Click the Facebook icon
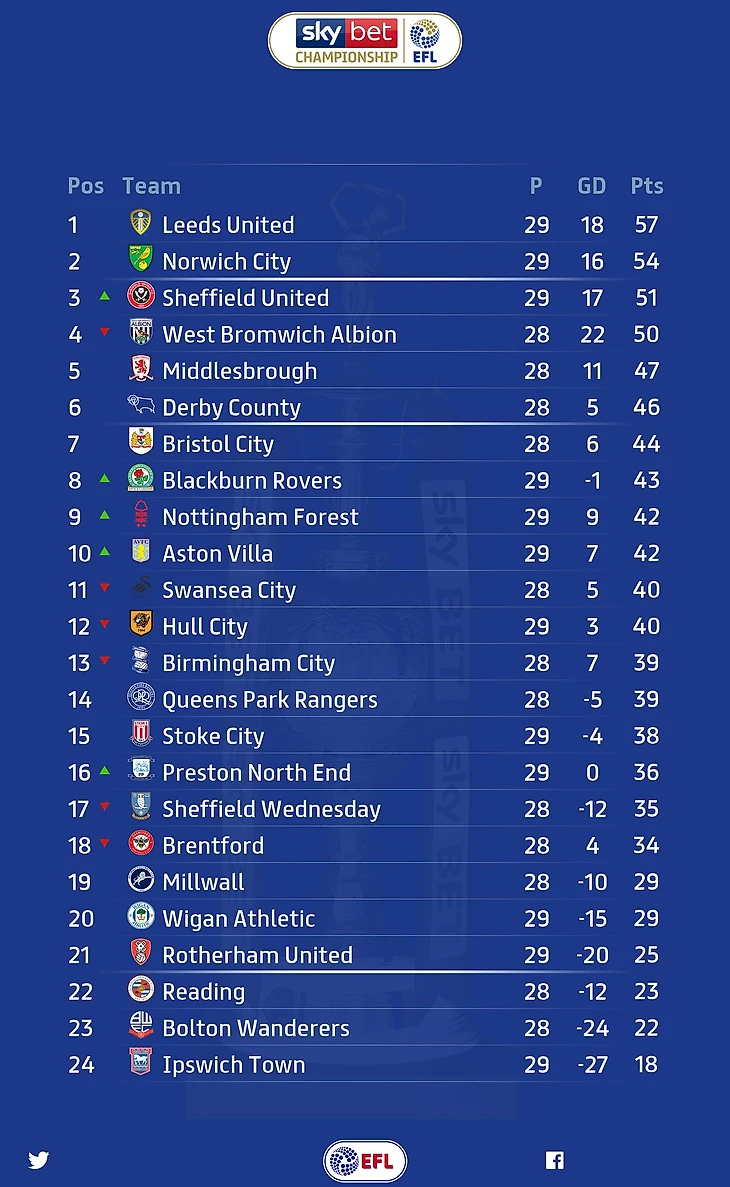This screenshot has height=1187, width=730. [555, 1160]
